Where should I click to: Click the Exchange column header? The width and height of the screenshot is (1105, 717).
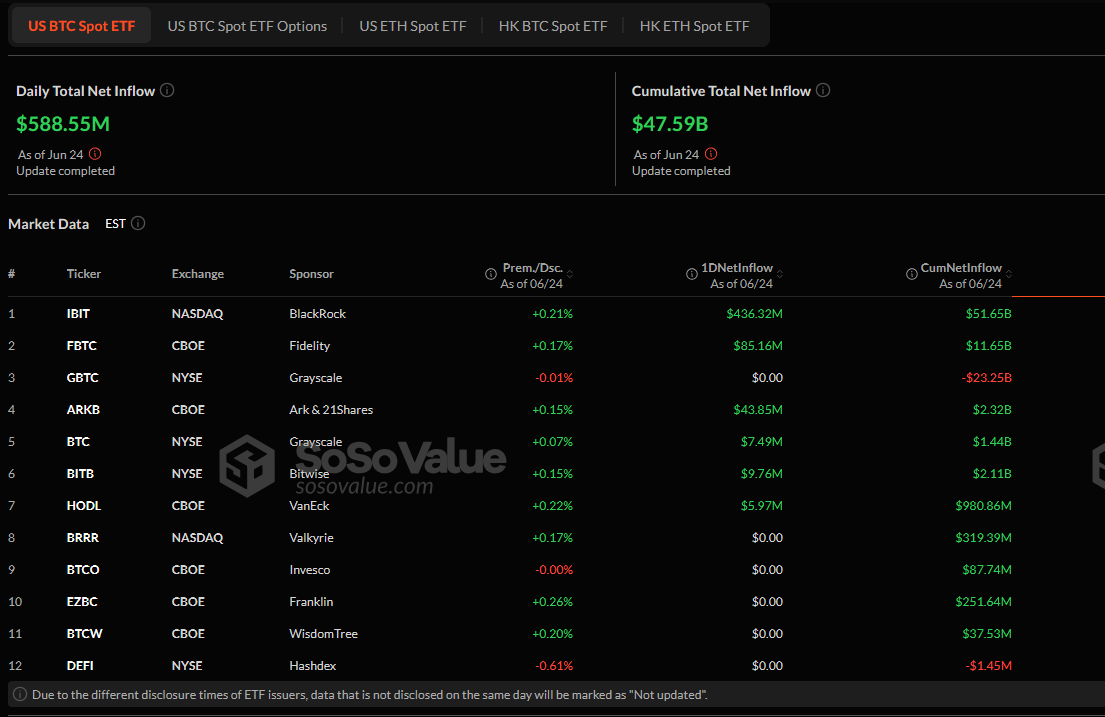[x=198, y=274]
